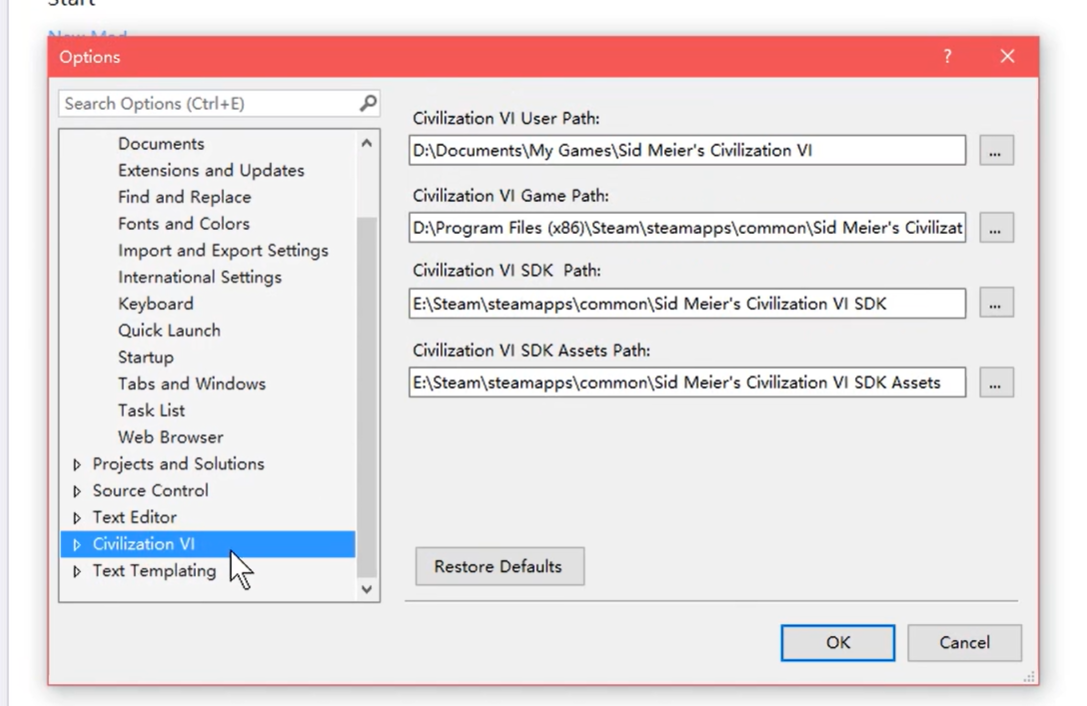Select Extensions and Updates

[211, 171]
